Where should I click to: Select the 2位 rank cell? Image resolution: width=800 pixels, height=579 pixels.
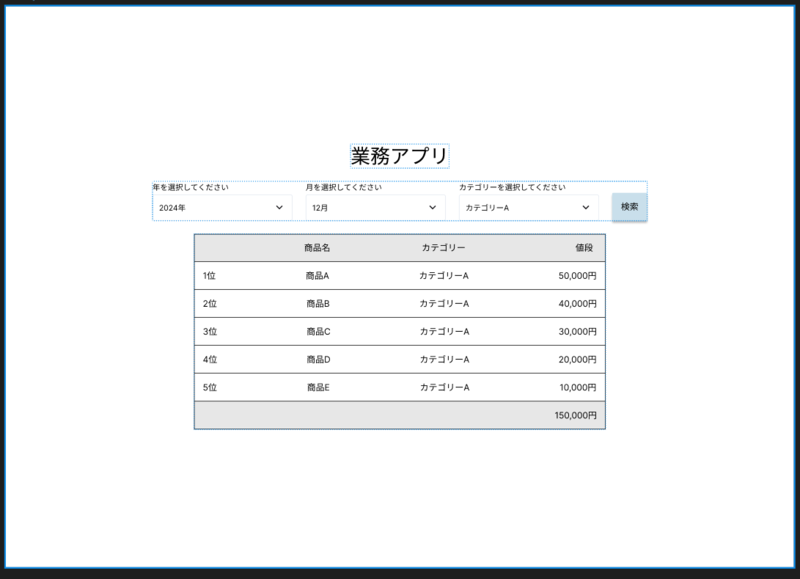pyautogui.click(x=210, y=304)
